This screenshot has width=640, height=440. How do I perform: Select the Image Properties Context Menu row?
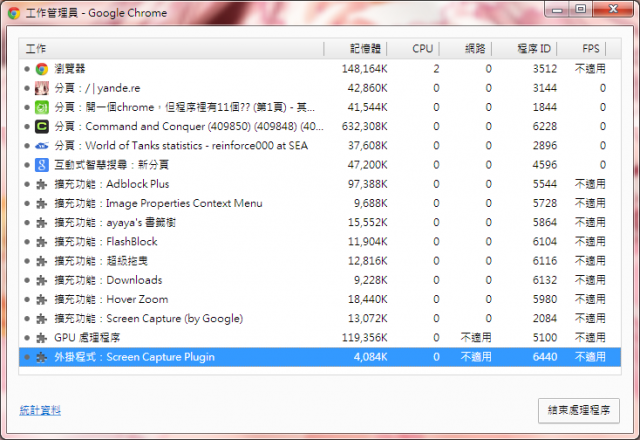tap(320, 203)
